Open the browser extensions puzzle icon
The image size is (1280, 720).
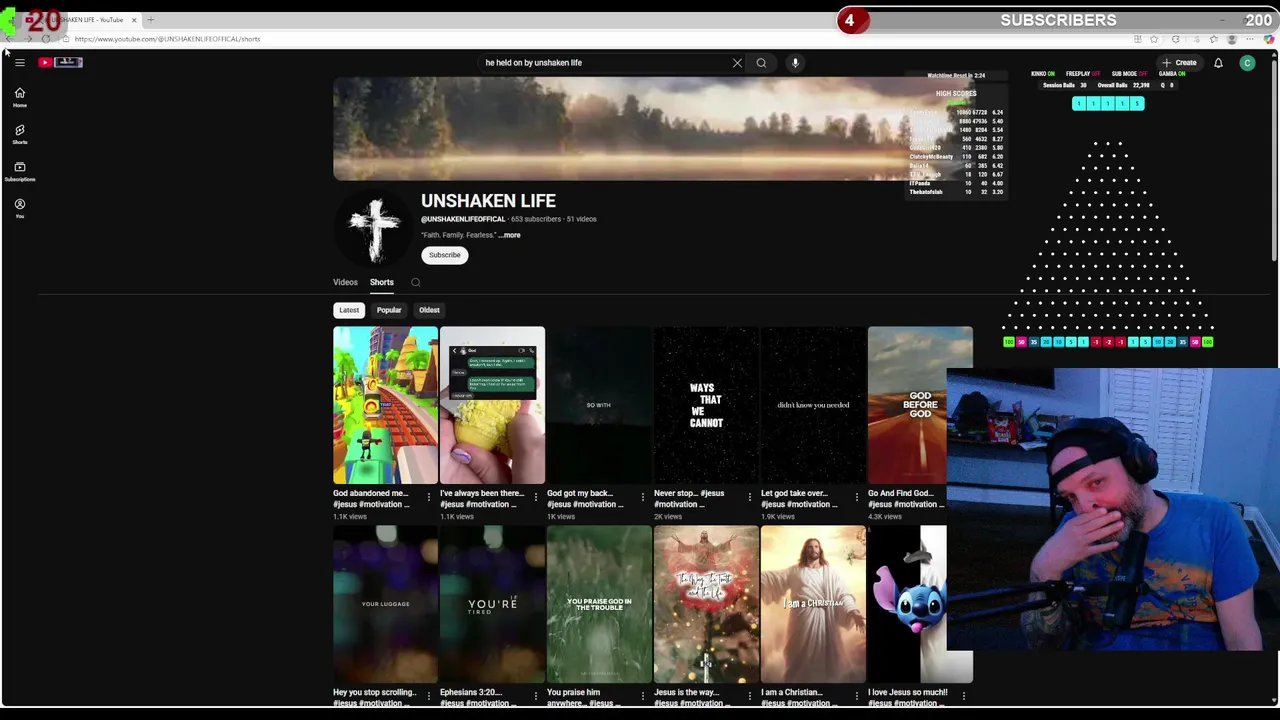point(1176,39)
